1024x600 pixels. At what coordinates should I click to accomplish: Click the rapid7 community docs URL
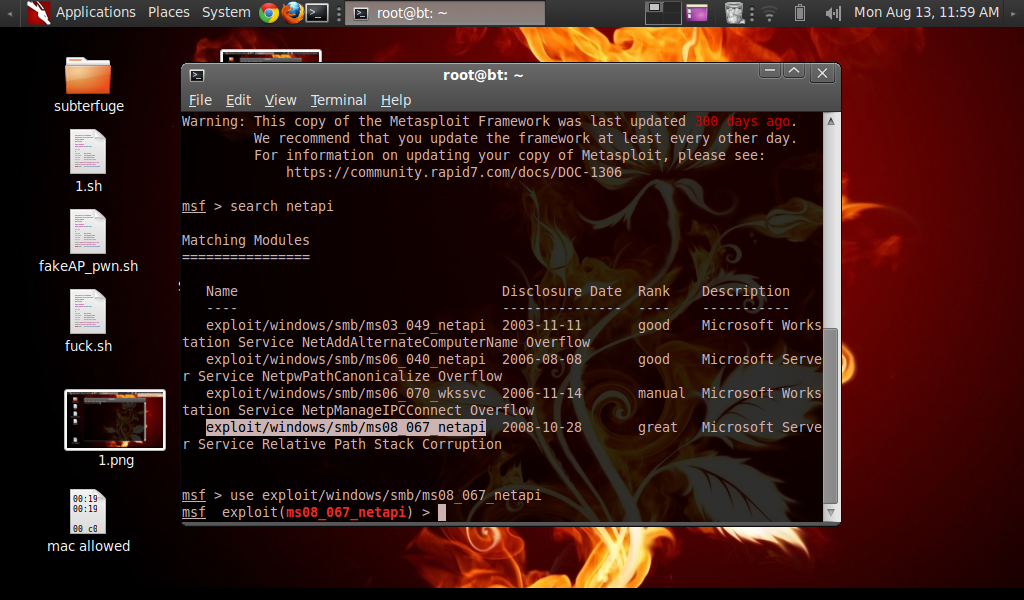point(454,172)
